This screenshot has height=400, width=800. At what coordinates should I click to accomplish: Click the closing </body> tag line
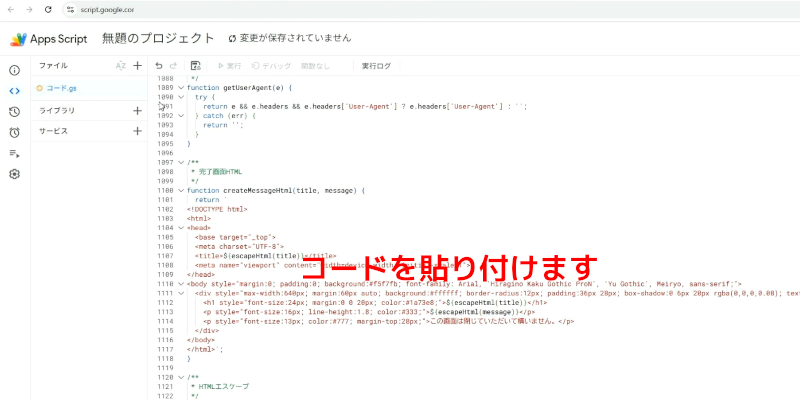201,340
